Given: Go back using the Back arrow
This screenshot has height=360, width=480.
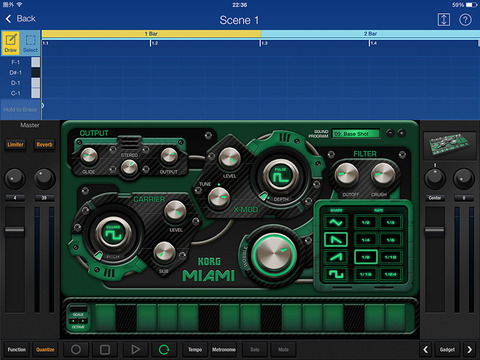Looking at the screenshot, I should (21, 19).
